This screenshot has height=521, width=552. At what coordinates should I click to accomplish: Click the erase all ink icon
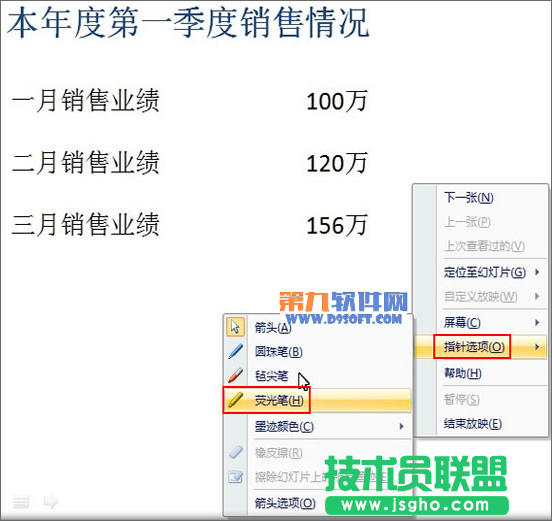(x=235, y=477)
